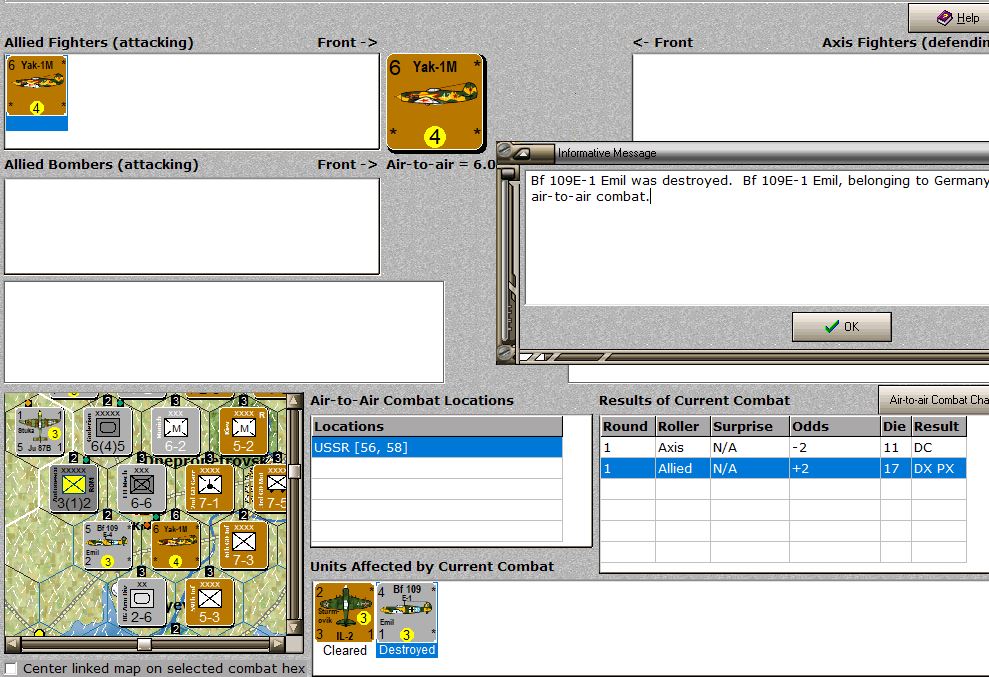The image size is (989, 677).
Task: Click die value 17 in results table
Action: click(895, 468)
